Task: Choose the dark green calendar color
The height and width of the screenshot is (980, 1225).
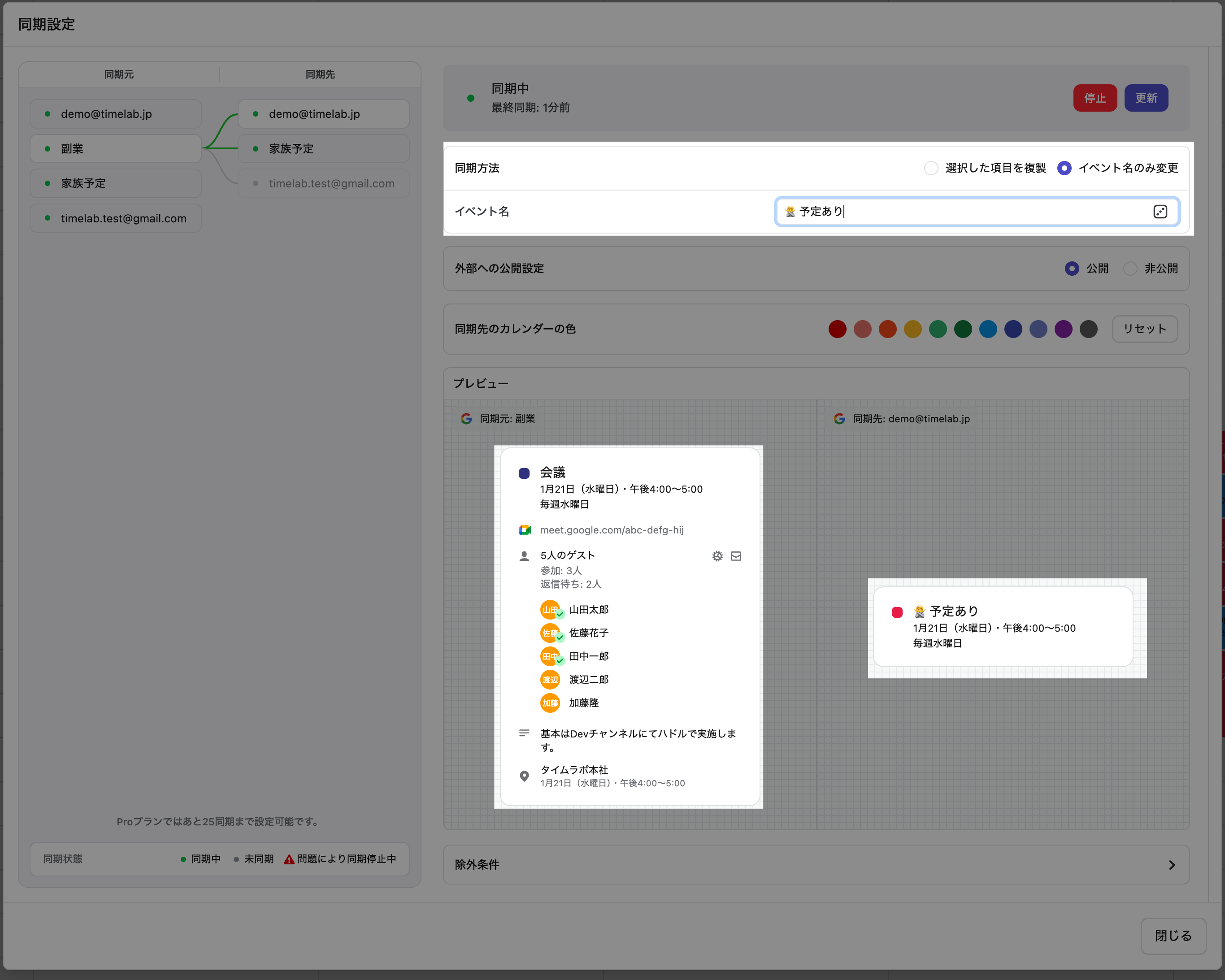Action: [x=963, y=329]
